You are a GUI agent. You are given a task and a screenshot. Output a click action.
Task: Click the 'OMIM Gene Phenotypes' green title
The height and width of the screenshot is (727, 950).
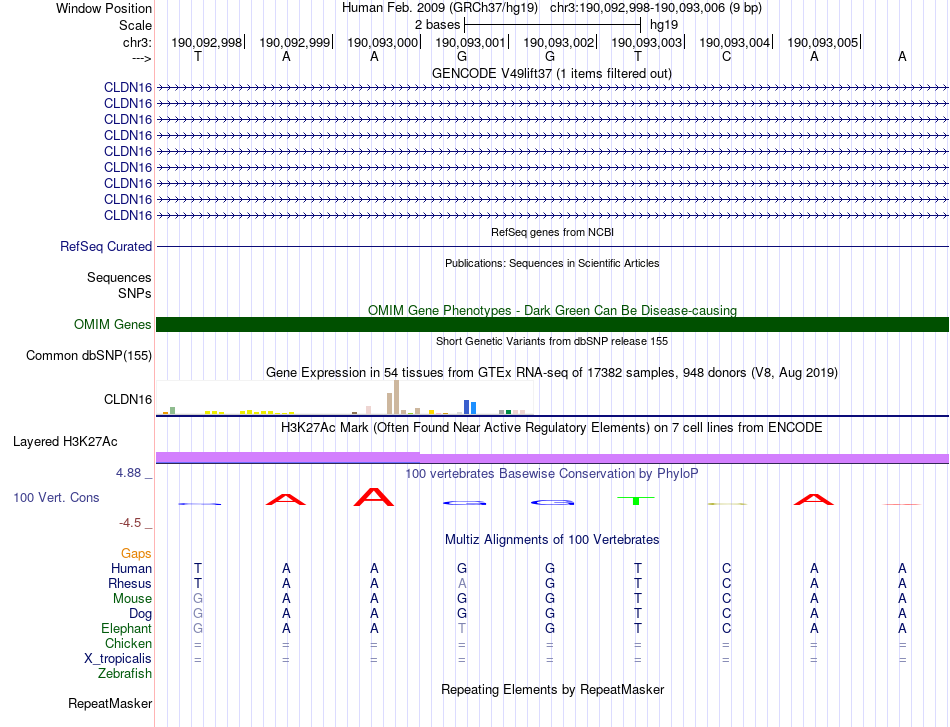tap(552, 310)
